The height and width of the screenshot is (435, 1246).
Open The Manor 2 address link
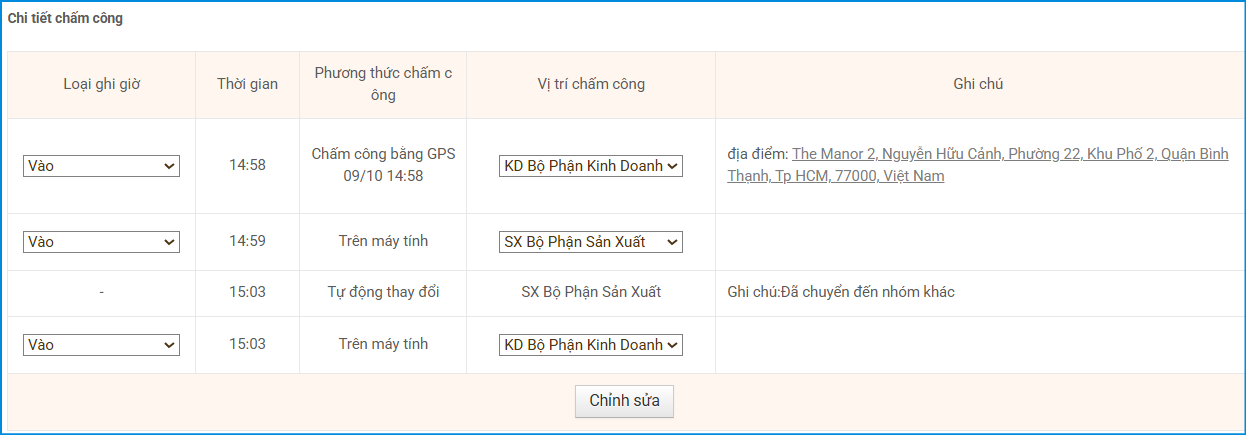[x=1010, y=165]
